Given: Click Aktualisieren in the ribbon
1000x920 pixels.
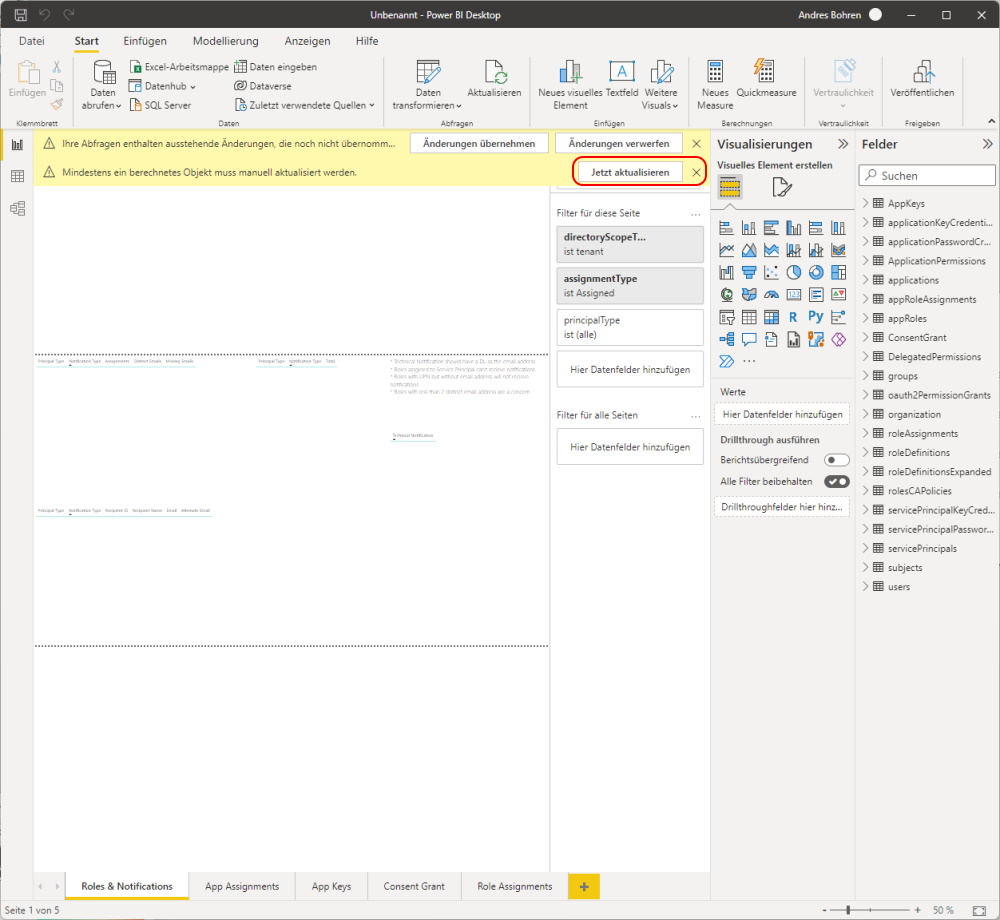Looking at the screenshot, I should pyautogui.click(x=494, y=80).
